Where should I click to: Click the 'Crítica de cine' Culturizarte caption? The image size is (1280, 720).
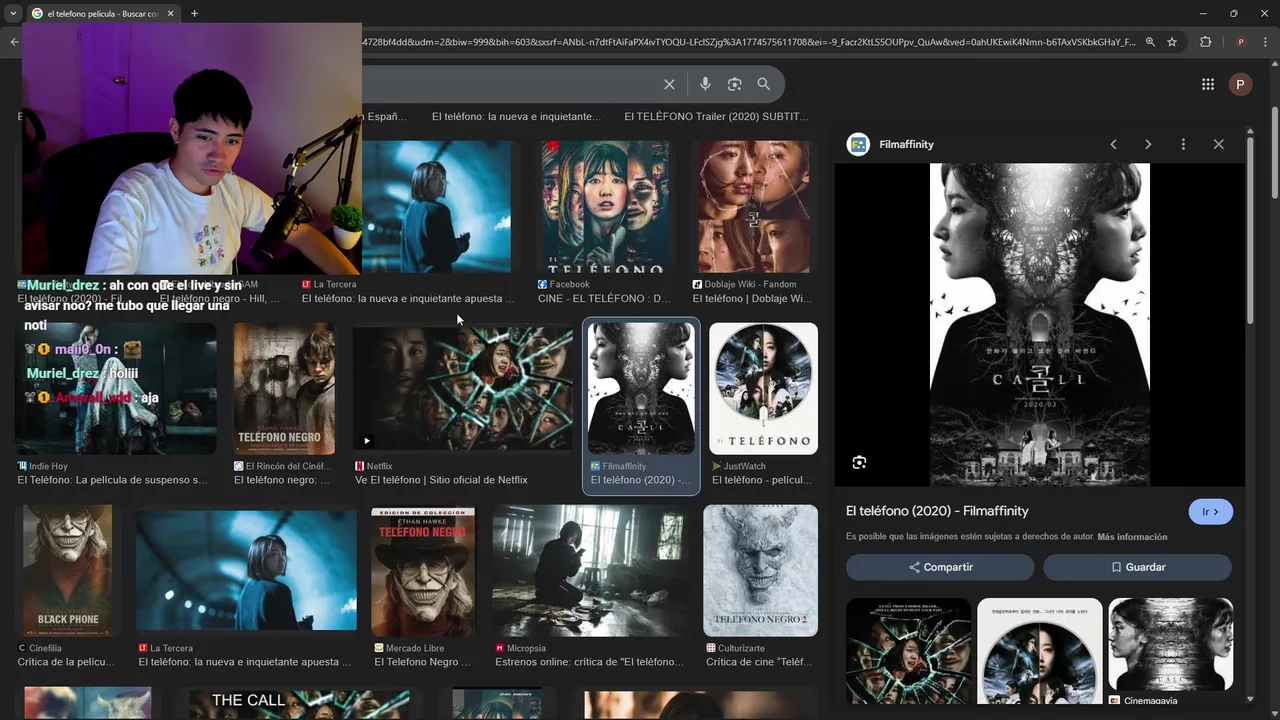(x=759, y=662)
